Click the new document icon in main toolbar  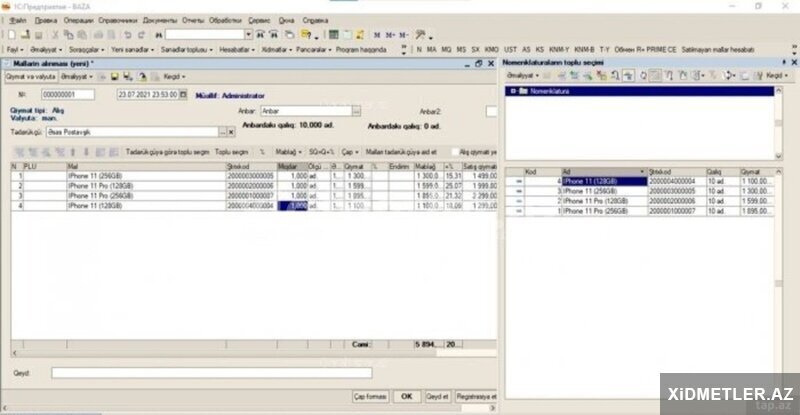click(x=10, y=34)
